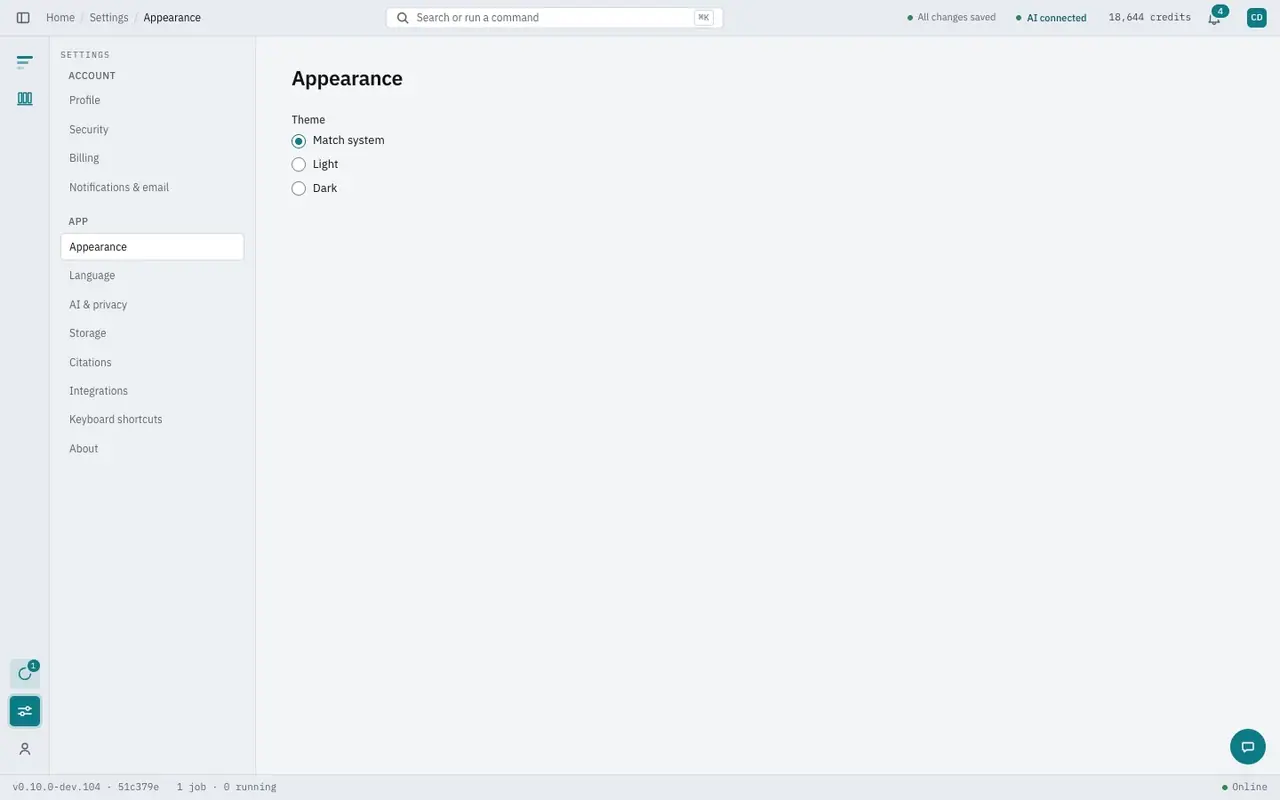
Task: Select the Dark theme option
Action: 314,188
